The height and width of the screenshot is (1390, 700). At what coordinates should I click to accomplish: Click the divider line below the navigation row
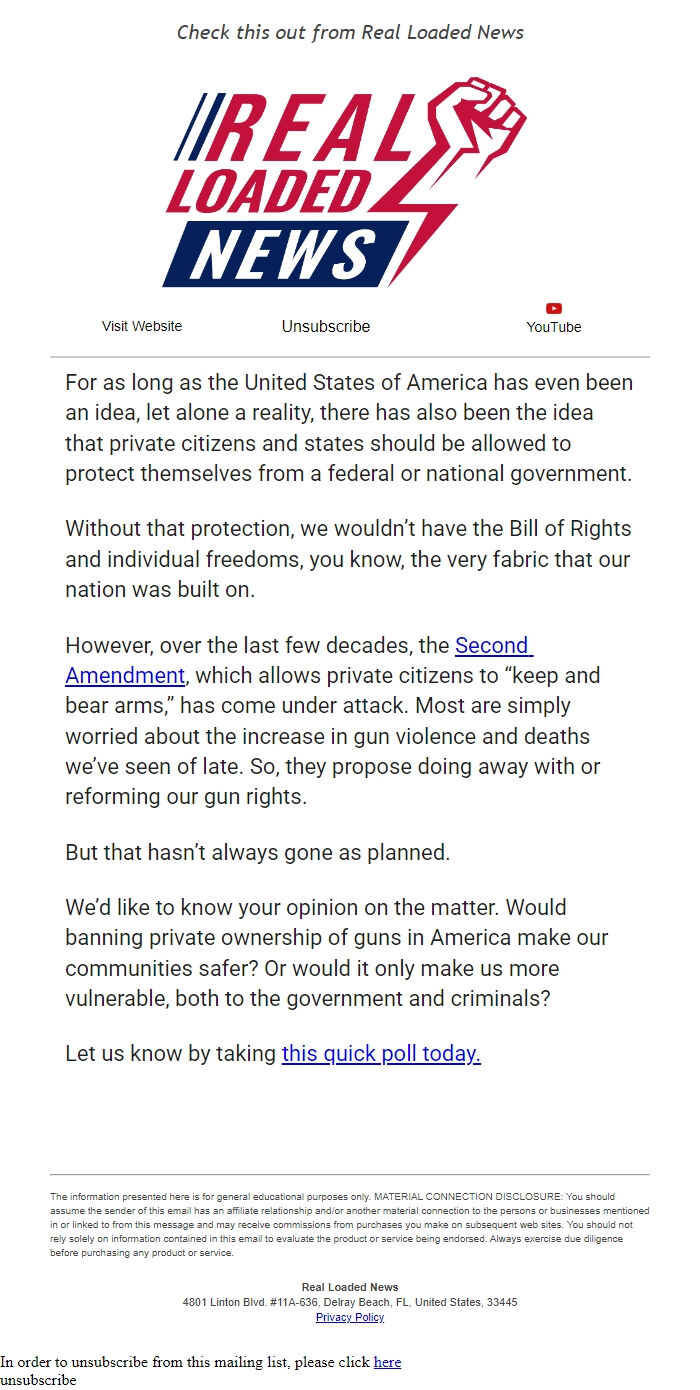coord(349,356)
